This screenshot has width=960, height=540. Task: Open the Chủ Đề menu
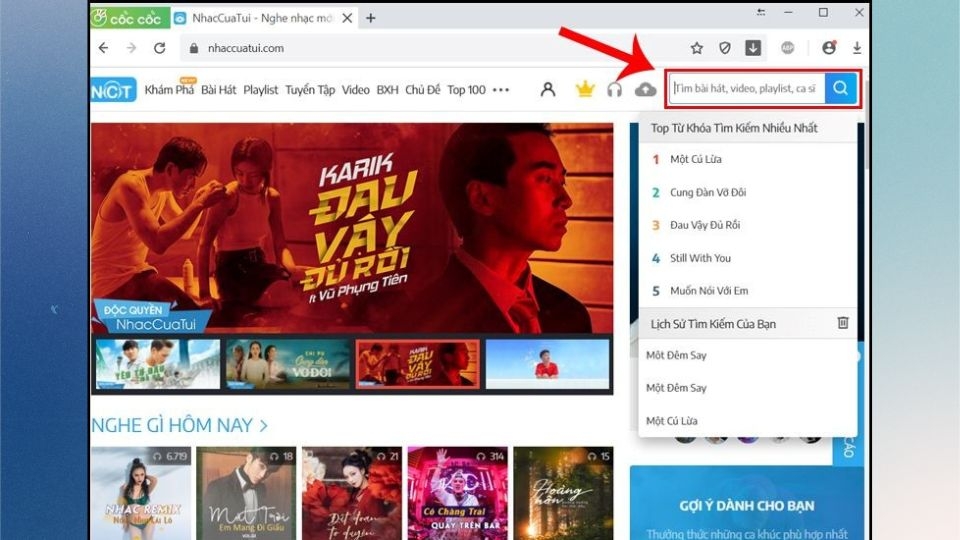[422, 90]
